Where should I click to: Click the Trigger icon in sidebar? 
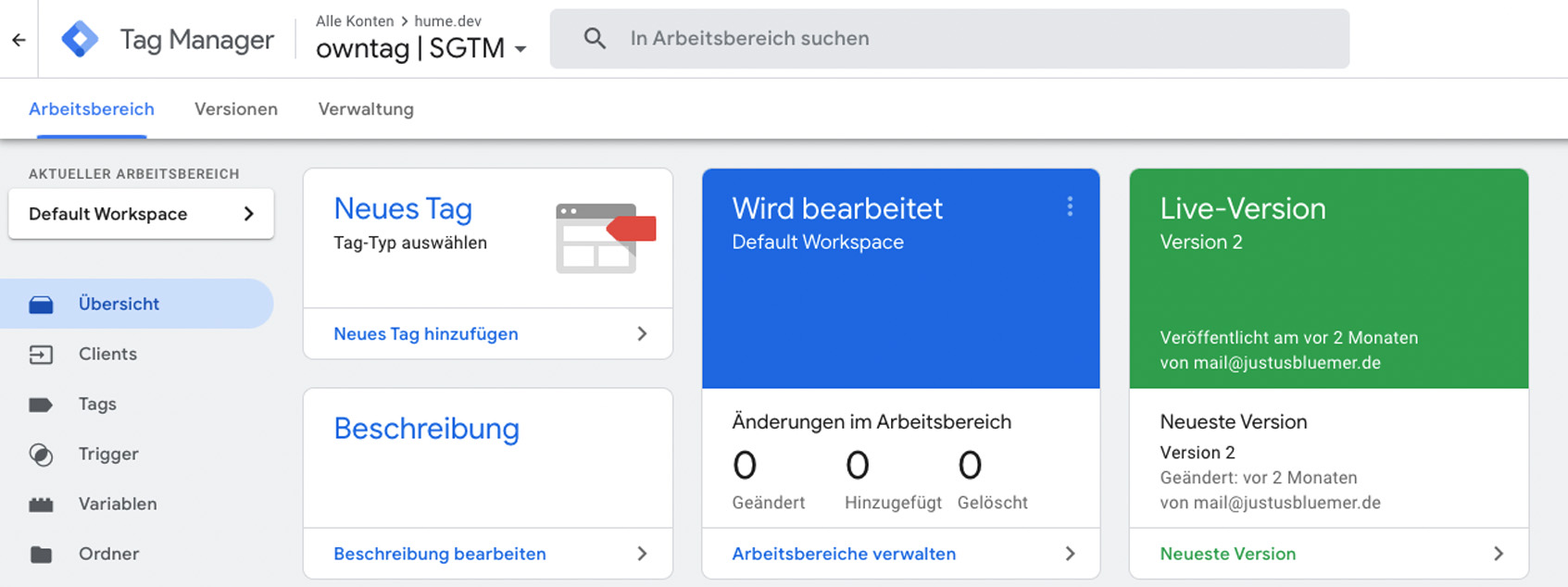click(41, 455)
